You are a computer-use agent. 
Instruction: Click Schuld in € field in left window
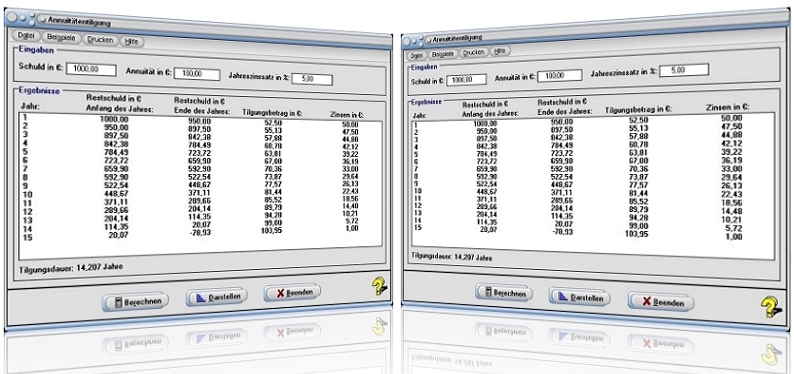pyautogui.click(x=91, y=70)
